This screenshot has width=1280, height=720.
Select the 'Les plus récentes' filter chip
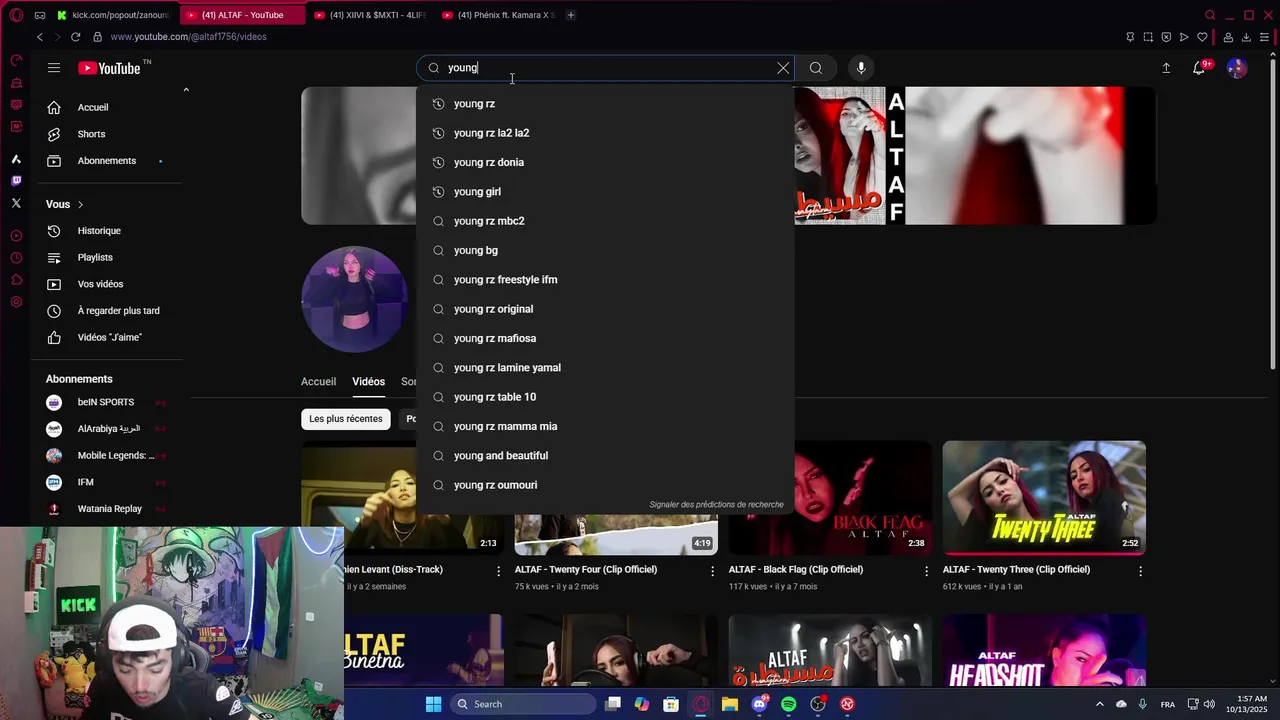click(346, 419)
